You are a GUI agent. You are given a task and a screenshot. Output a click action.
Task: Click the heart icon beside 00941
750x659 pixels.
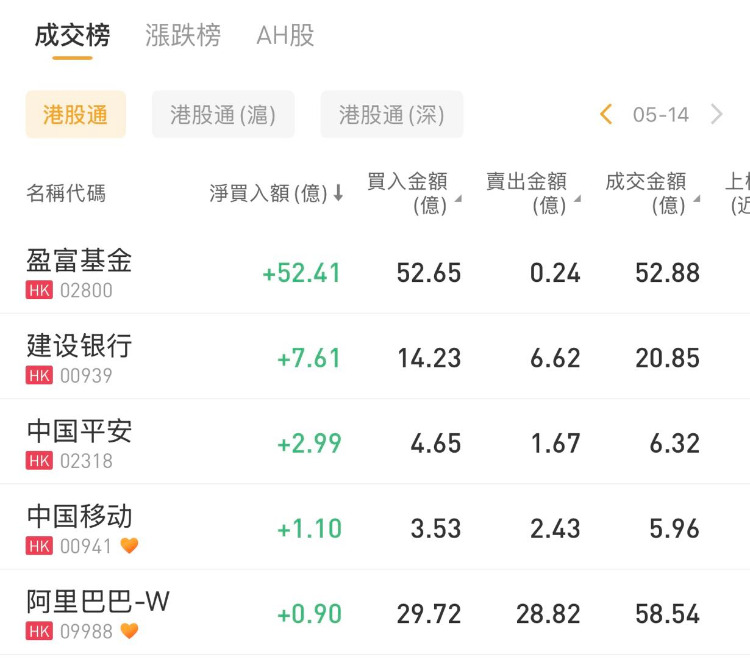tap(129, 545)
